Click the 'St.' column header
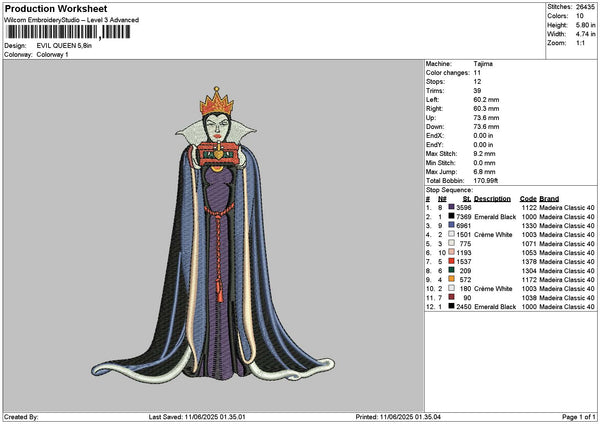Viewport: 600px width, 424px height. (467, 199)
